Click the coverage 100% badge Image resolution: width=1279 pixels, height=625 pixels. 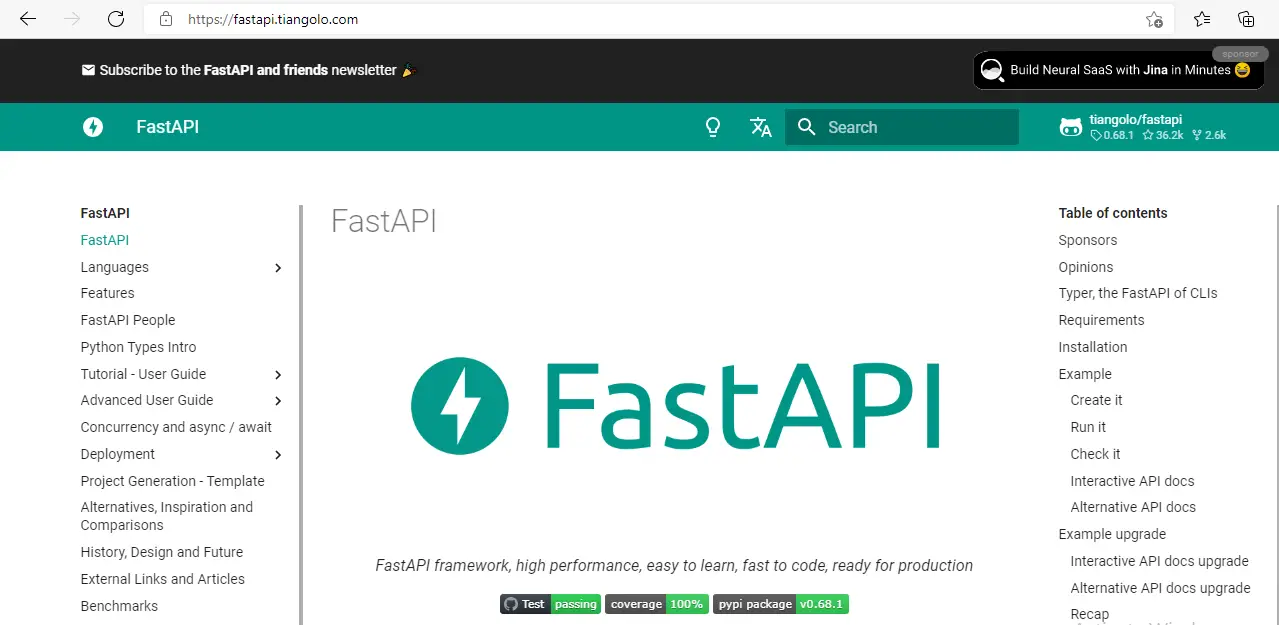coord(657,604)
